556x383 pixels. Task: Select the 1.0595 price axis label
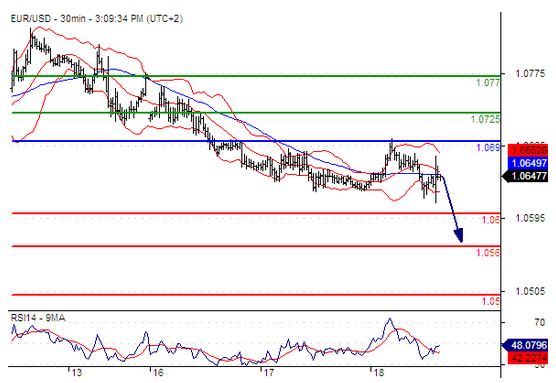[530, 218]
